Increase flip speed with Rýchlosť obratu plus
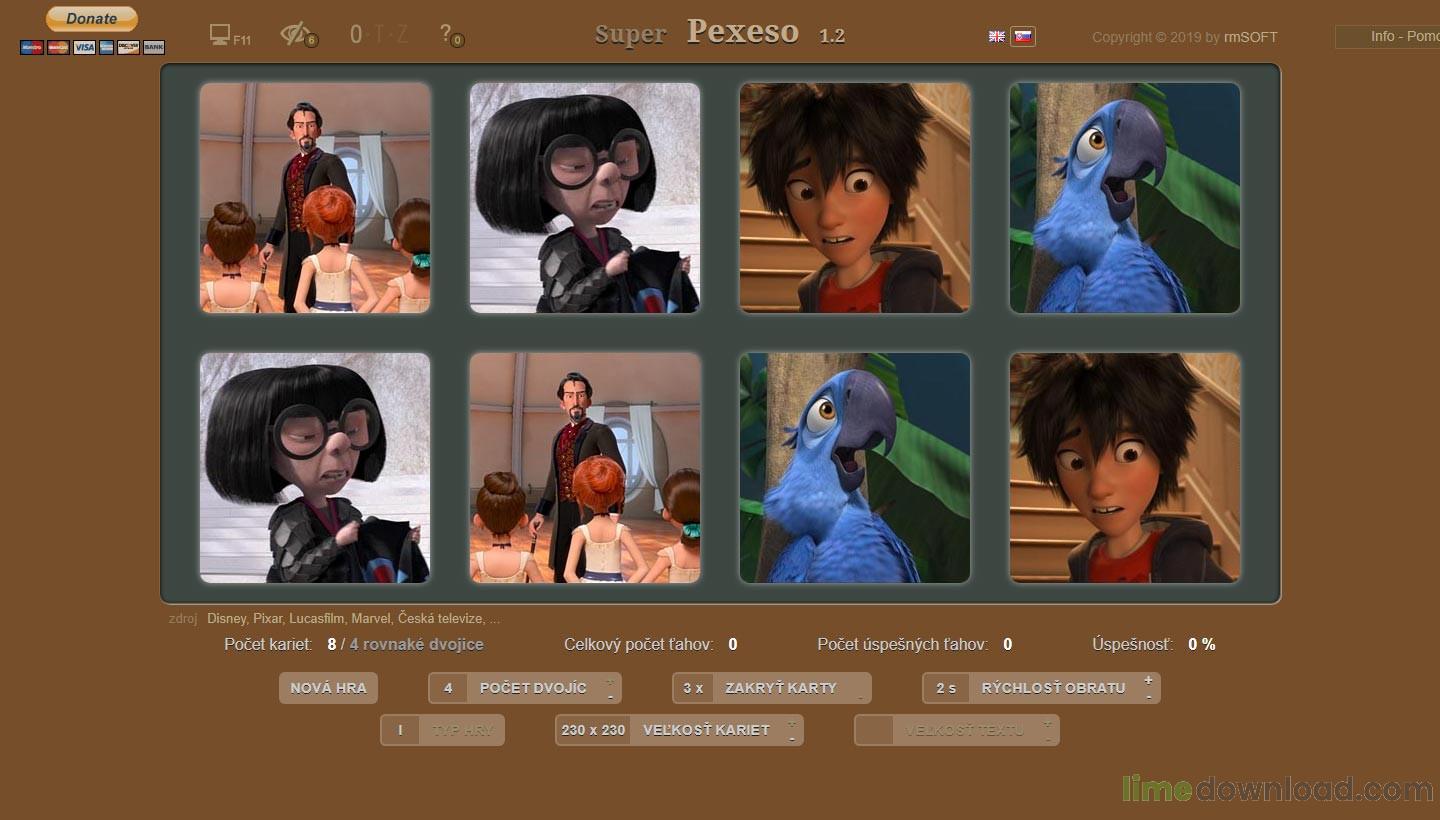Screen dimensions: 1440x820 (1148, 680)
